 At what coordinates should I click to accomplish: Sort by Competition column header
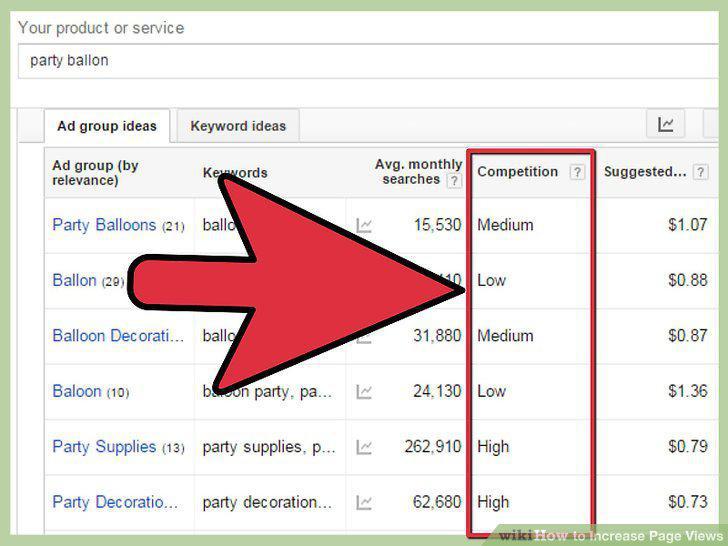pos(517,172)
